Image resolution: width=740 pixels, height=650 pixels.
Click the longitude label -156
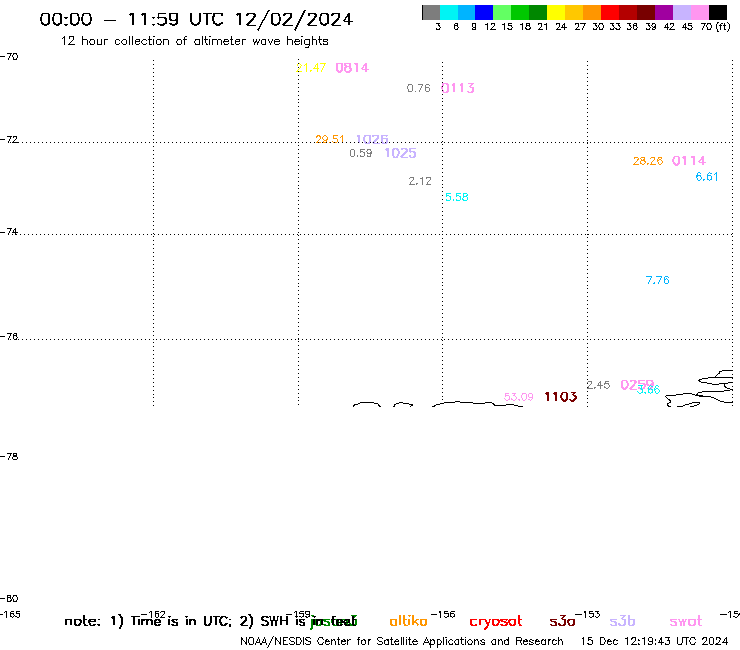[x=443, y=615]
